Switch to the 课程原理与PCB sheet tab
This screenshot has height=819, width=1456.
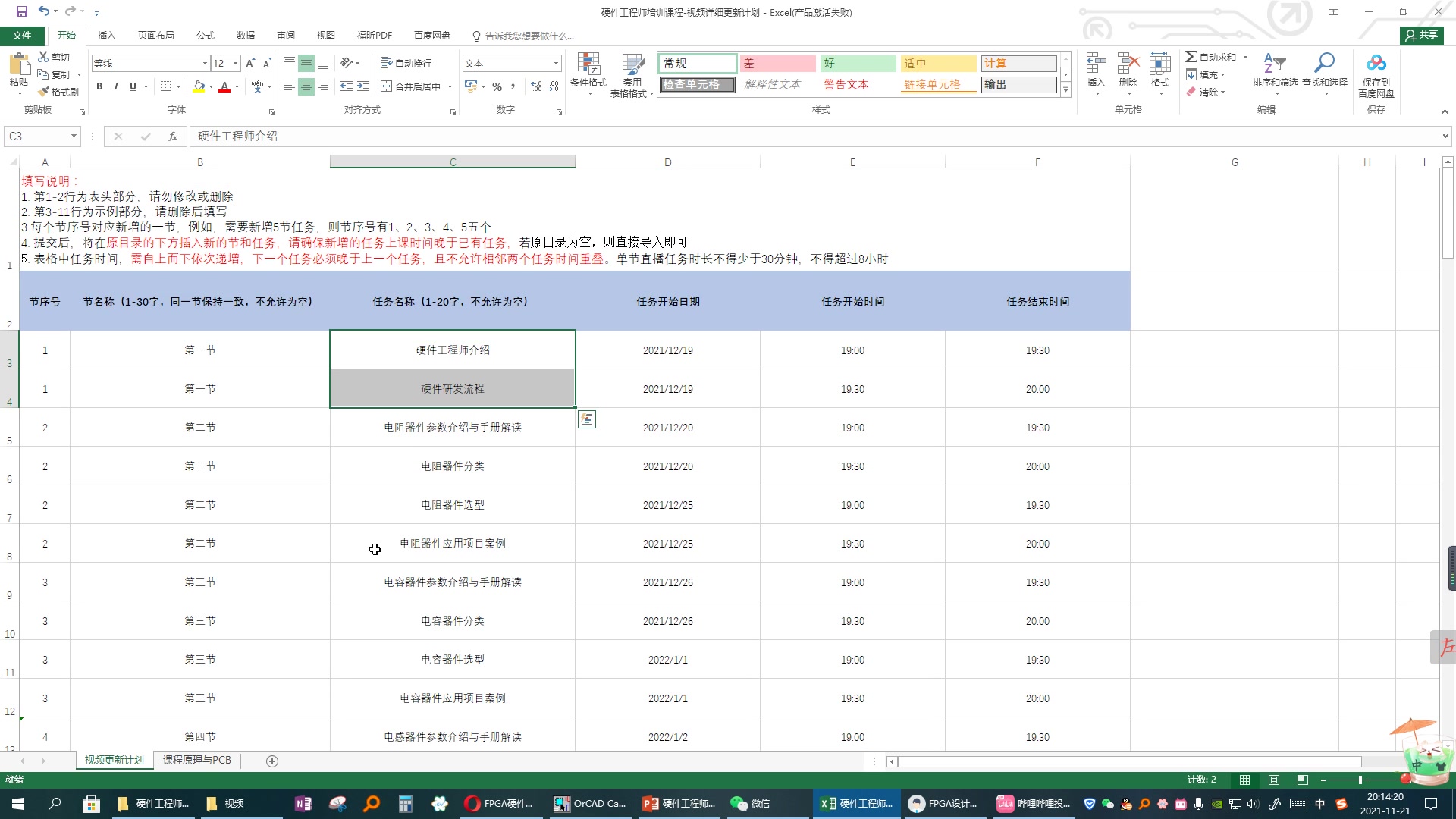196,760
